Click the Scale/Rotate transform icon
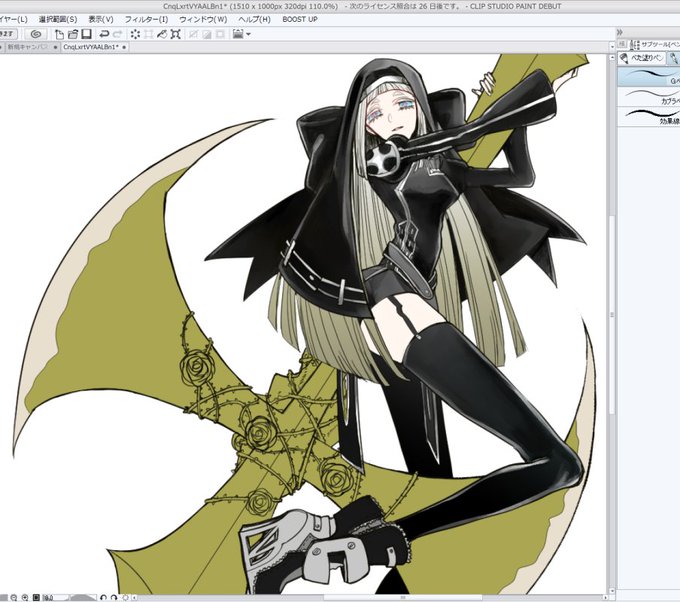The height and width of the screenshot is (602, 680). [x=175, y=34]
